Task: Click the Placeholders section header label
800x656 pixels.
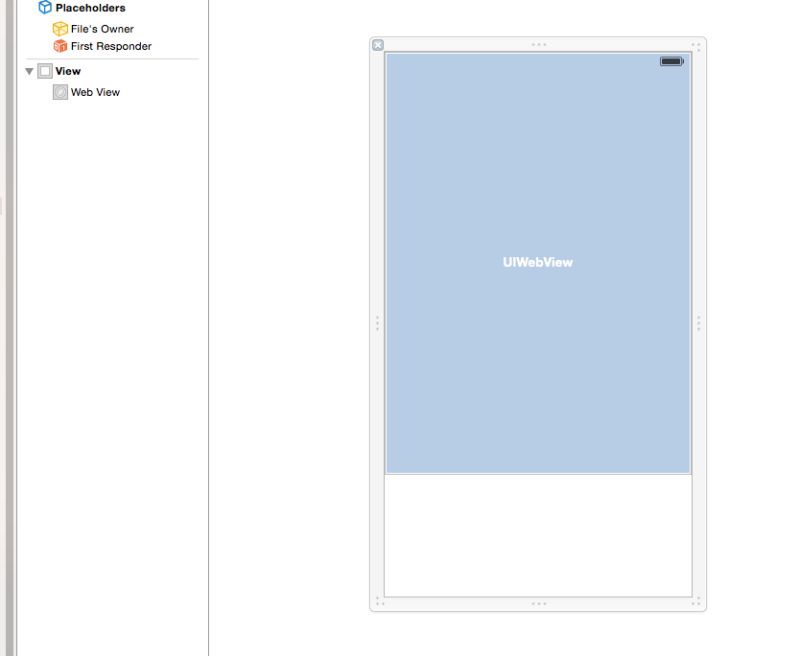Action: (x=92, y=7)
